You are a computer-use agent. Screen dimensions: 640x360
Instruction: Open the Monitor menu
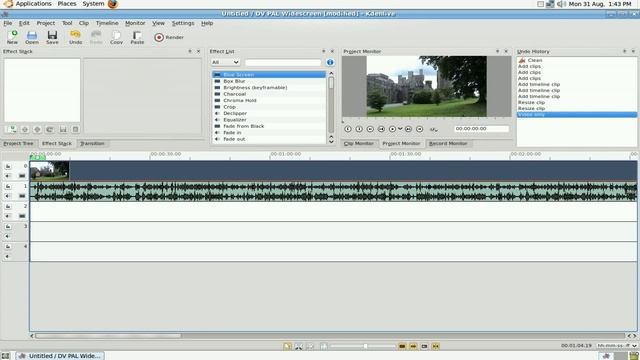click(x=135, y=23)
